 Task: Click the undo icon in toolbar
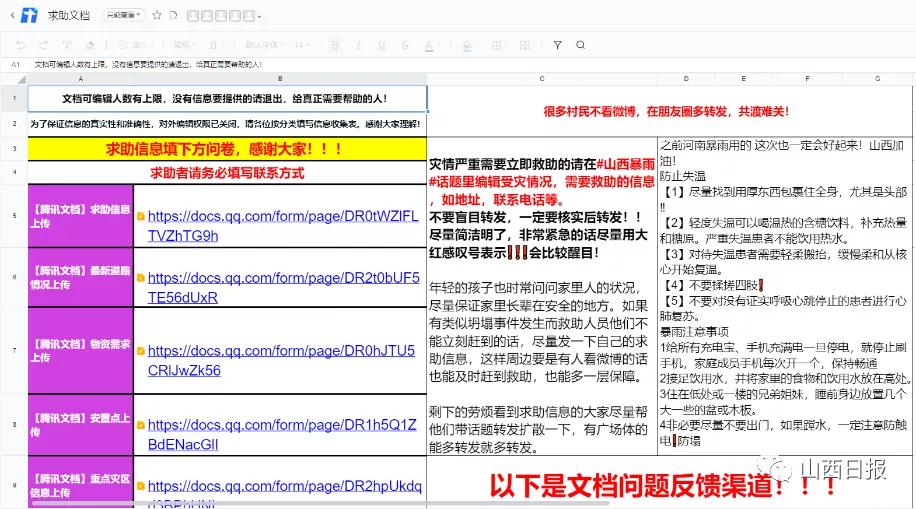[x=18, y=45]
